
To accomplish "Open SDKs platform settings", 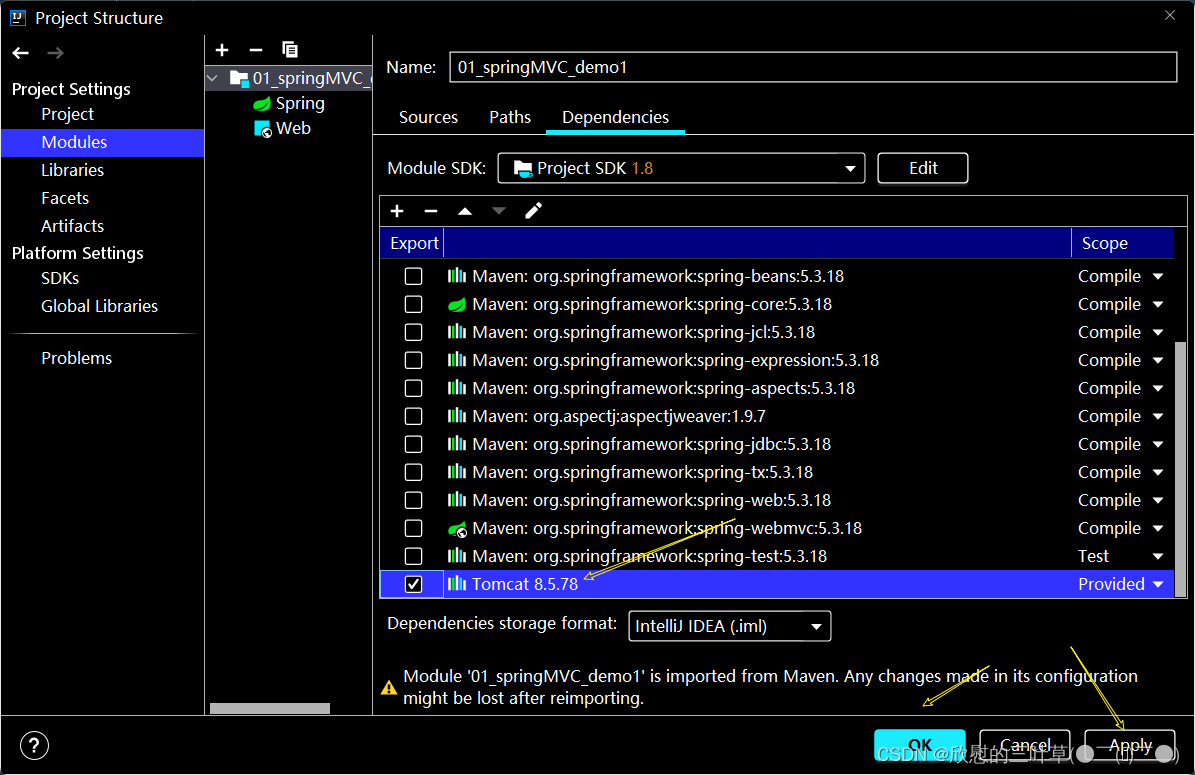I will 60,278.
